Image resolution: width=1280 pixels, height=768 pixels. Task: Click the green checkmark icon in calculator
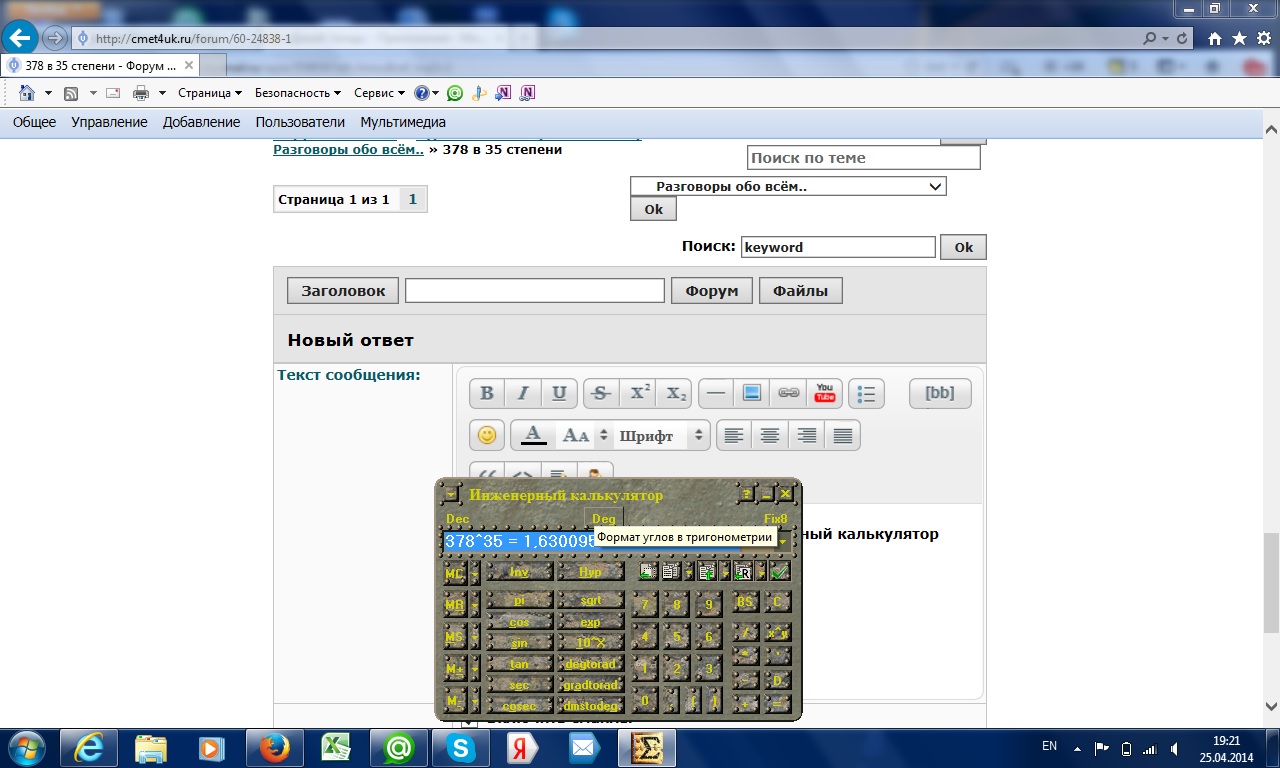[x=780, y=571]
